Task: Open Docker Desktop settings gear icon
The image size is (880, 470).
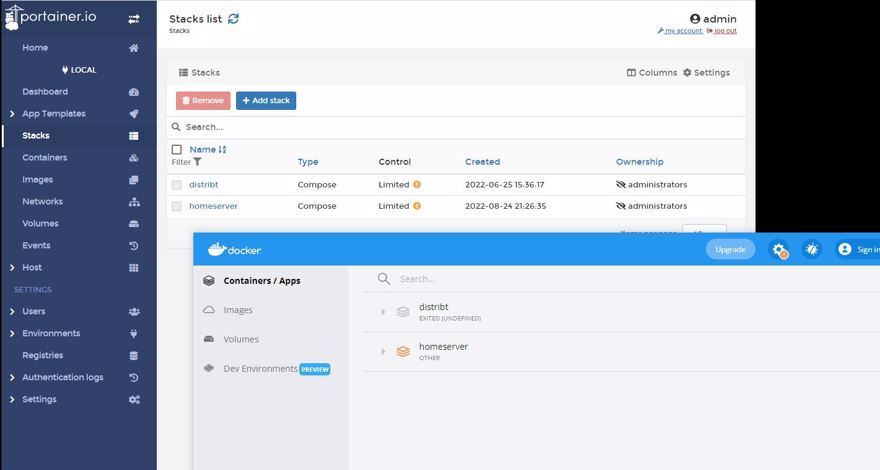Action: coord(779,250)
